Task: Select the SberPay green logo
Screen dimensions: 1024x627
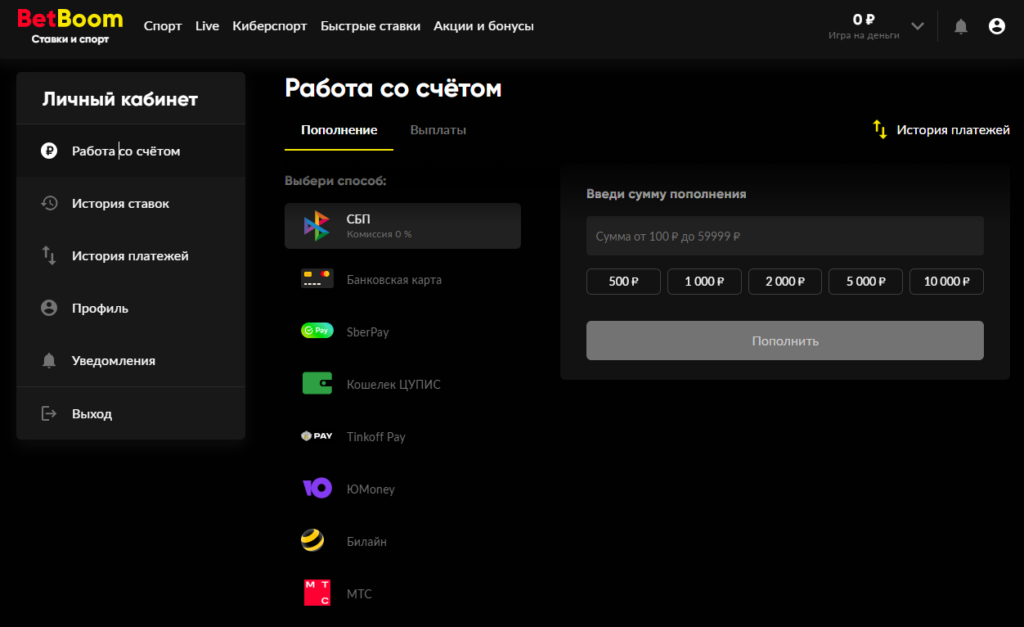Action: pos(317,330)
